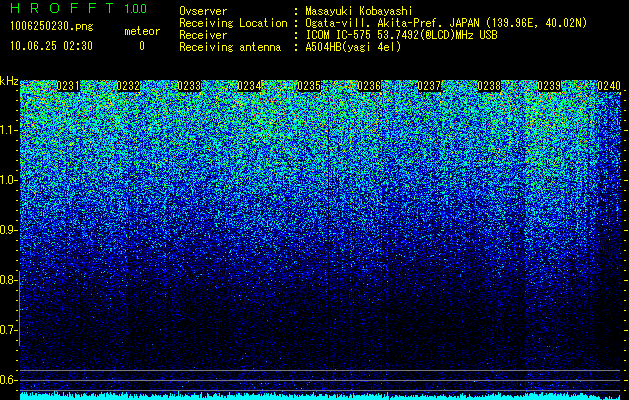Click observer name Masayuki Kobayashi
629x400 pixels.
tap(359, 11)
